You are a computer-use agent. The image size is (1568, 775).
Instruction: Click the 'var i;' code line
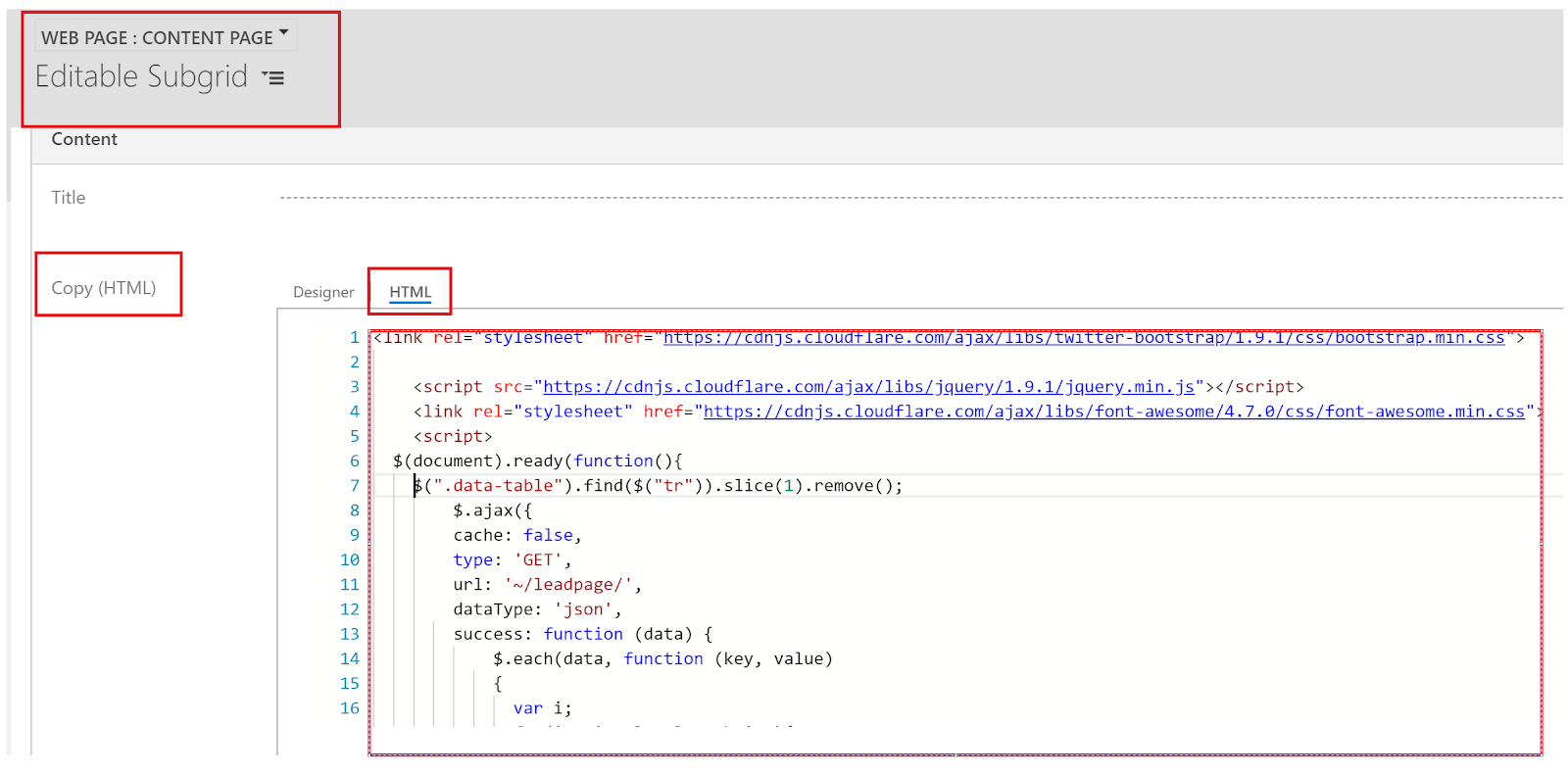542,708
